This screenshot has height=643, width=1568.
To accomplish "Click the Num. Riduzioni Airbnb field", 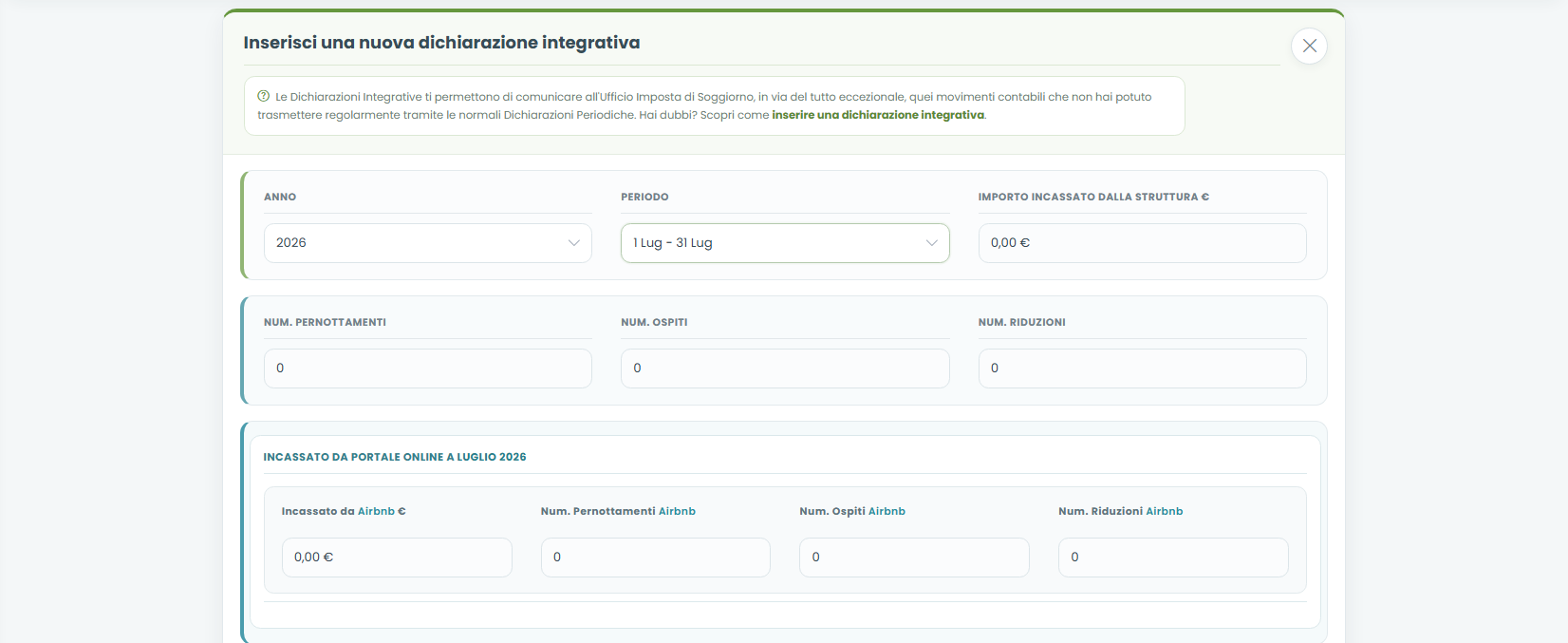I will point(1173,558).
